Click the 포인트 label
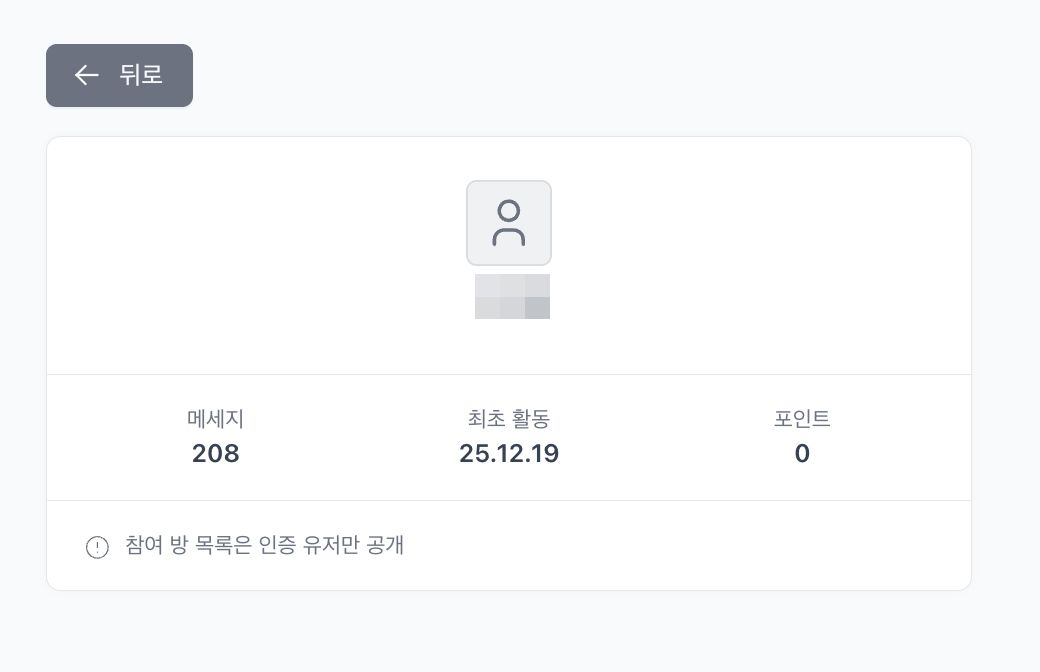 802,419
